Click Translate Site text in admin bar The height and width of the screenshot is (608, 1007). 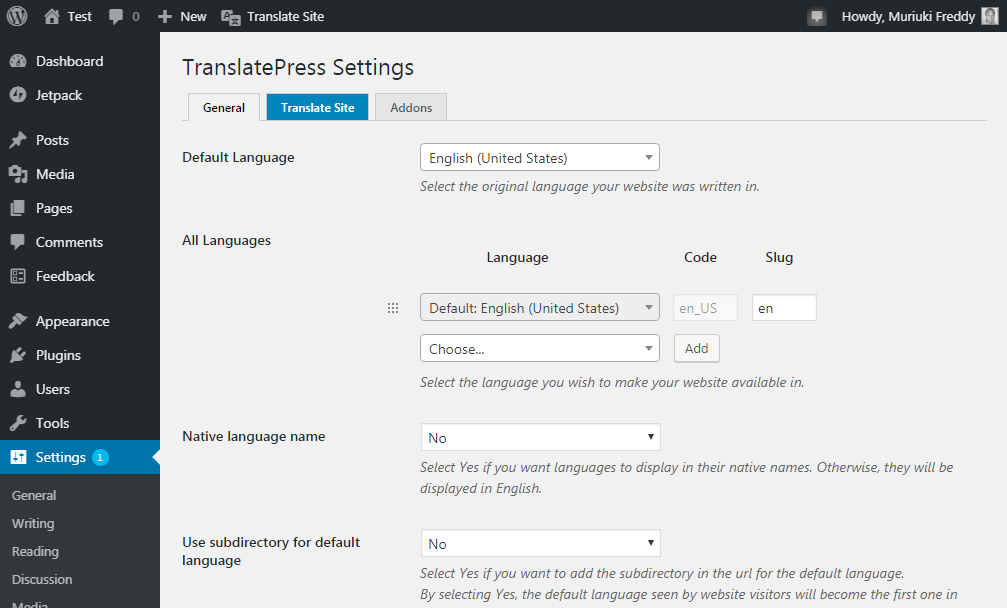pos(286,17)
